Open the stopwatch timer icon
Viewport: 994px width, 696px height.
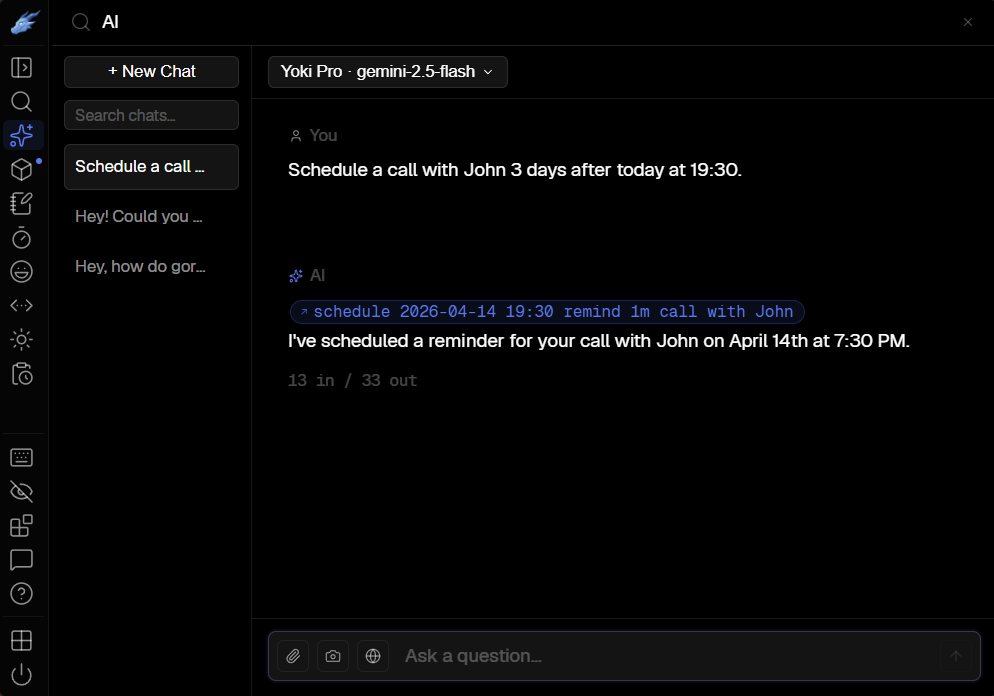click(22, 238)
